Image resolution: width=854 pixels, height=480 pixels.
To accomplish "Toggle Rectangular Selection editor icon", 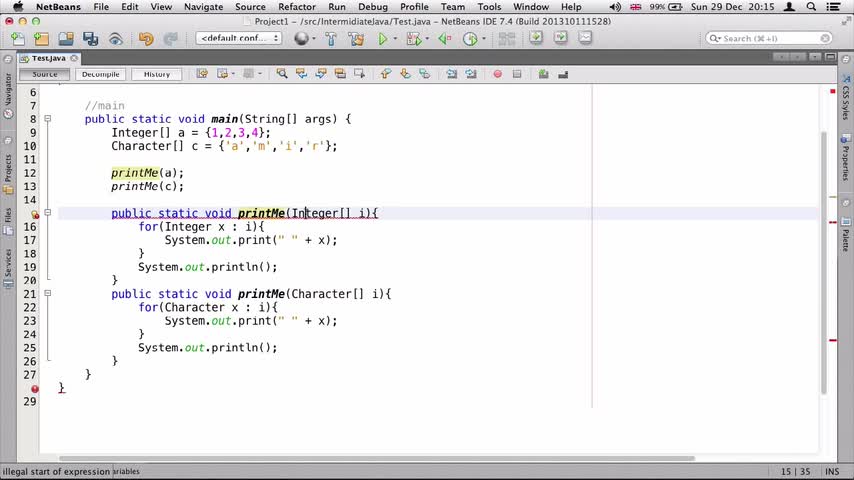I will tap(359, 74).
